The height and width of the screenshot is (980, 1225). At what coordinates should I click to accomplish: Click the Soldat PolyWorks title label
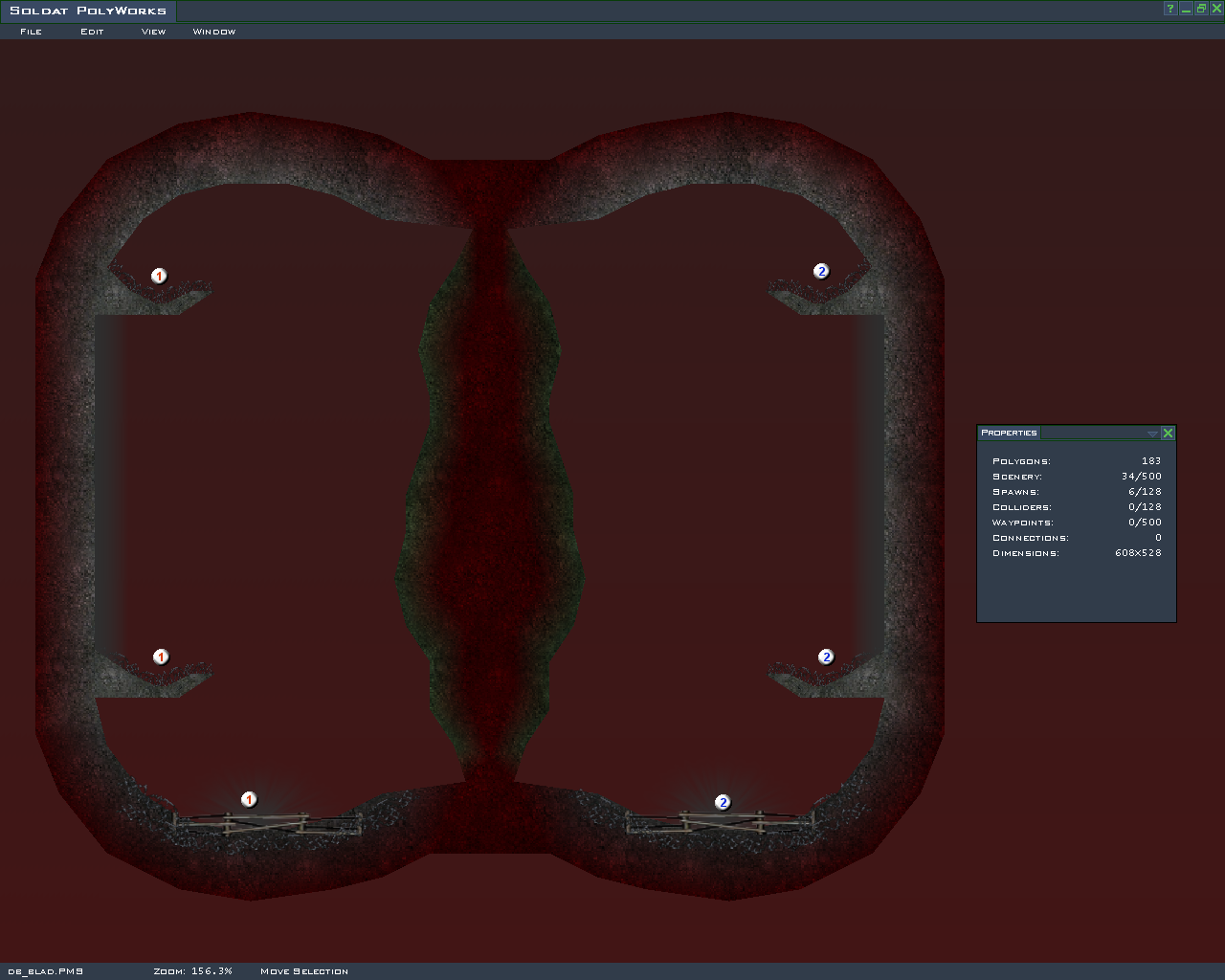[x=88, y=11]
